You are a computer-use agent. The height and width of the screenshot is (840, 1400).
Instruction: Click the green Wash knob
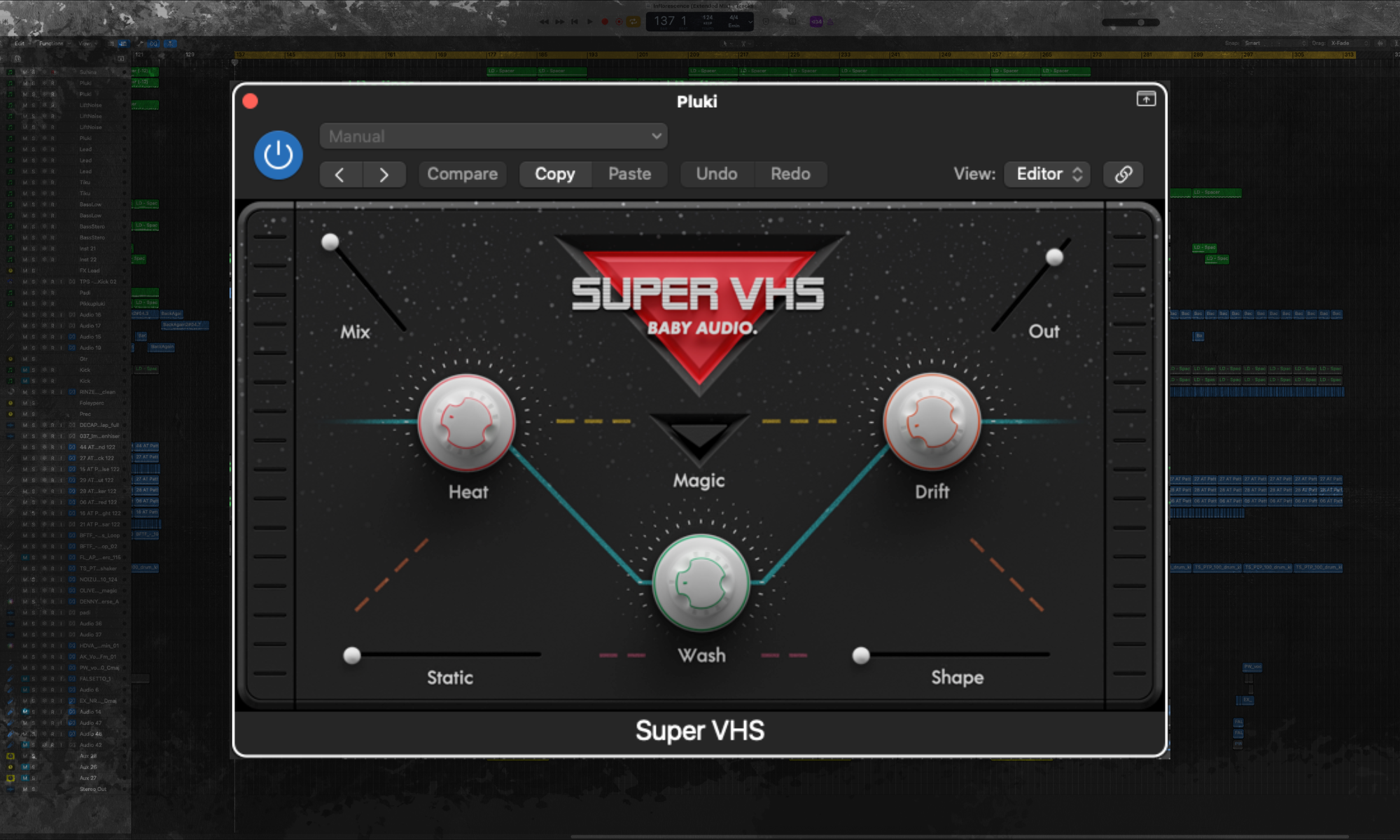coord(701,582)
